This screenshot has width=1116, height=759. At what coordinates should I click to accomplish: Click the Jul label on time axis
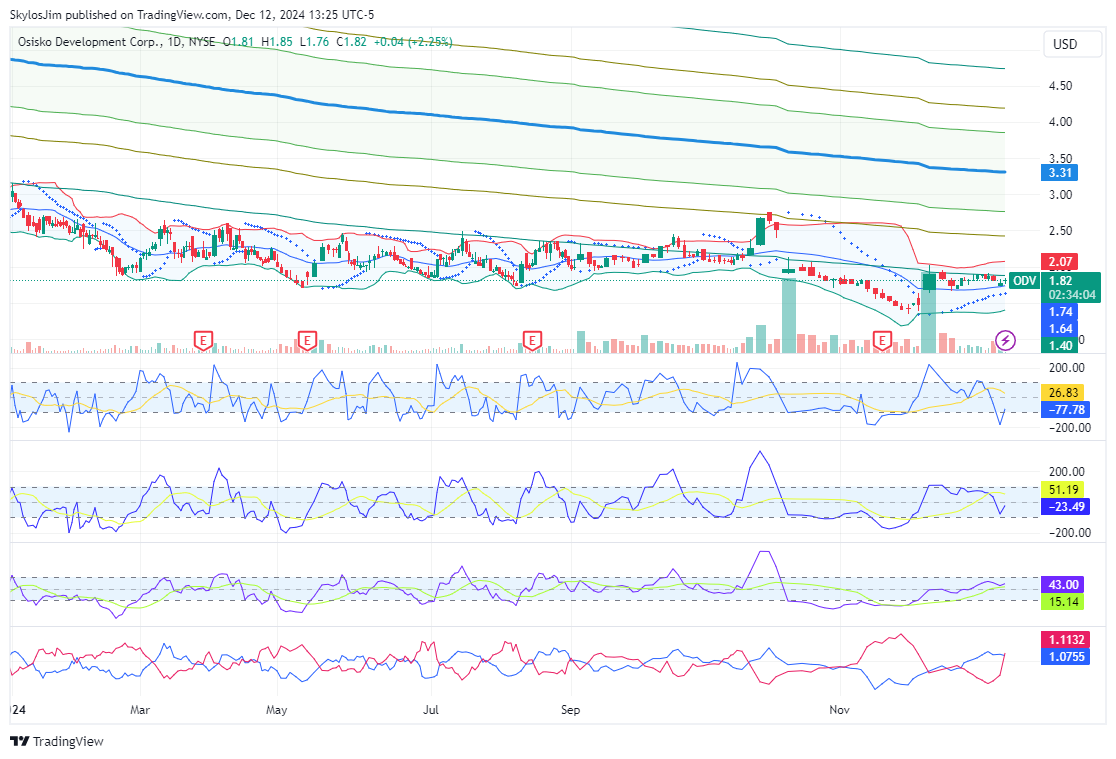[x=431, y=710]
